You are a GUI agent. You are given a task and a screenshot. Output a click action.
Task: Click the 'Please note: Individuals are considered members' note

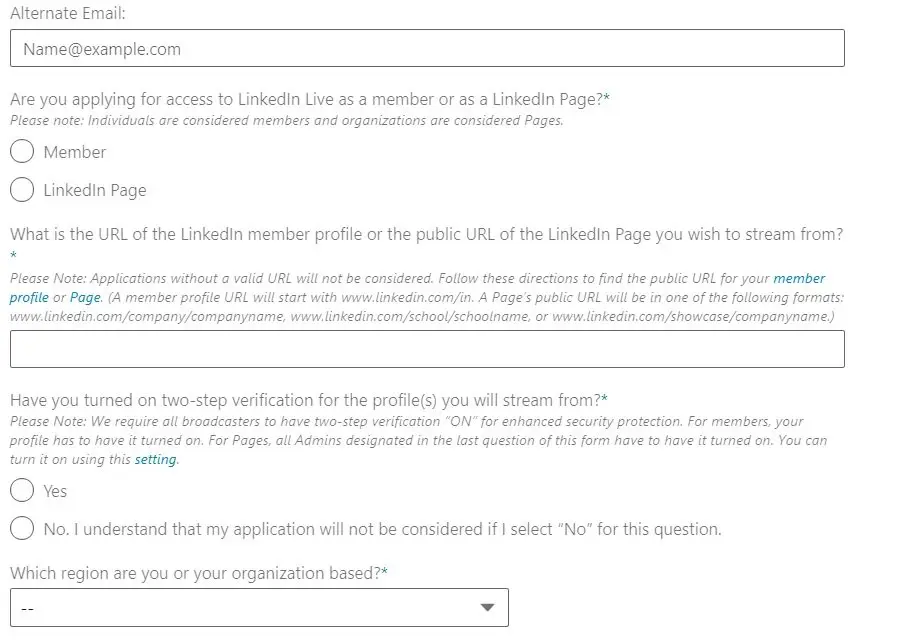pyautogui.click(x=286, y=120)
